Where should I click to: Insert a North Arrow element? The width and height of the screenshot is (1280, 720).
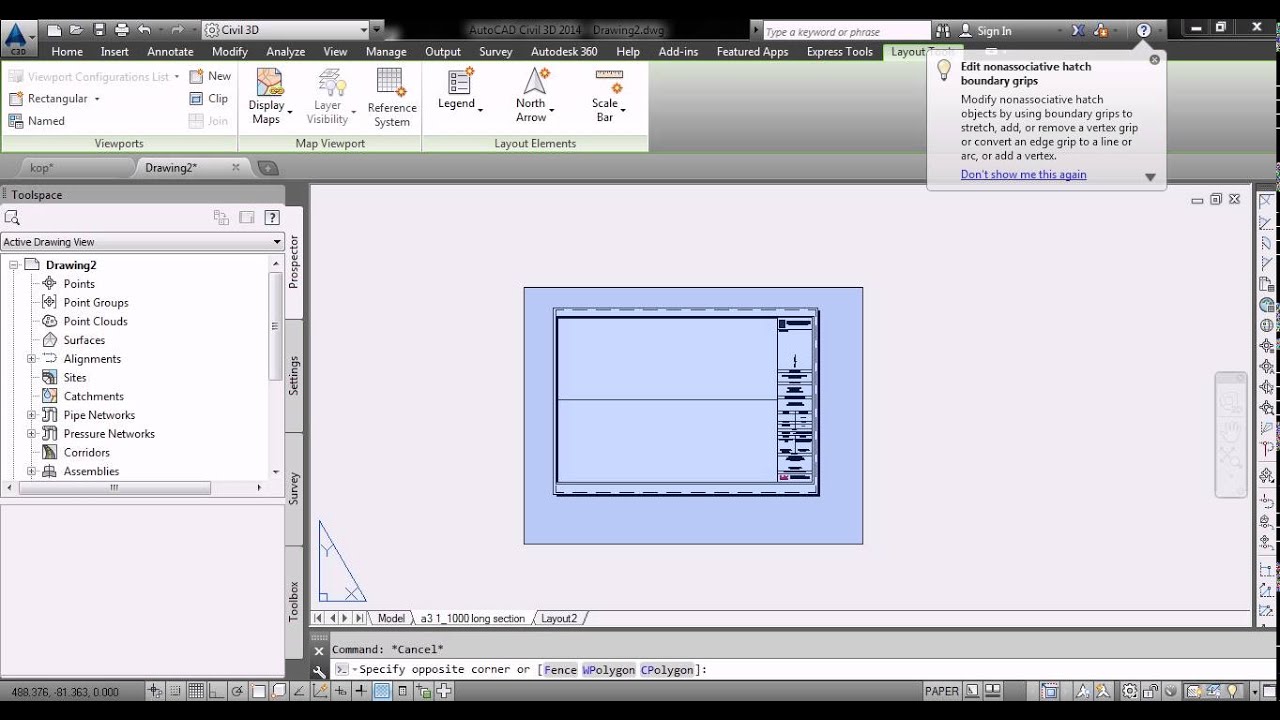click(x=535, y=95)
